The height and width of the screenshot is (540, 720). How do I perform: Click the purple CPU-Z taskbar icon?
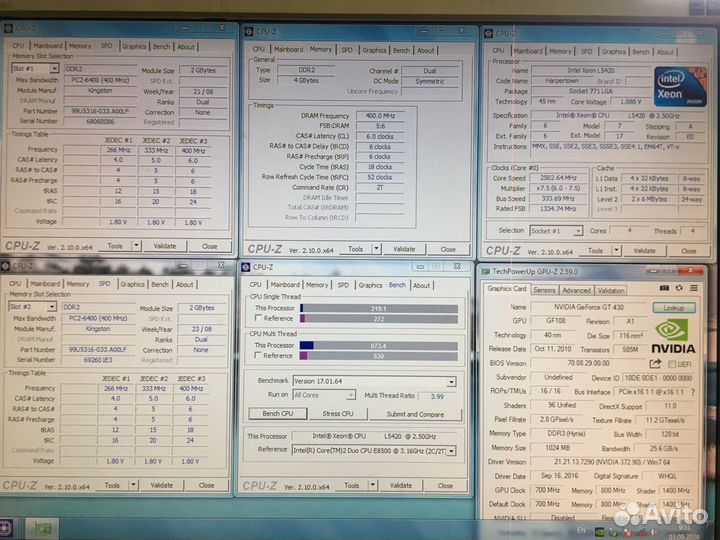click(x=6, y=529)
